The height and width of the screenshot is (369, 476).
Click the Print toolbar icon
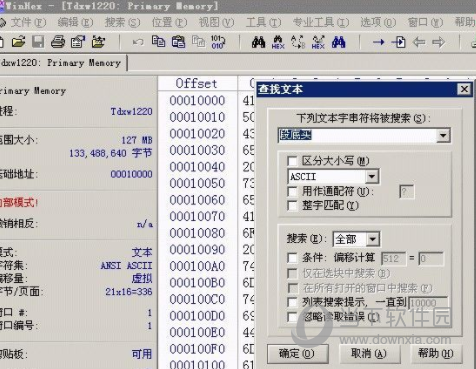point(58,42)
